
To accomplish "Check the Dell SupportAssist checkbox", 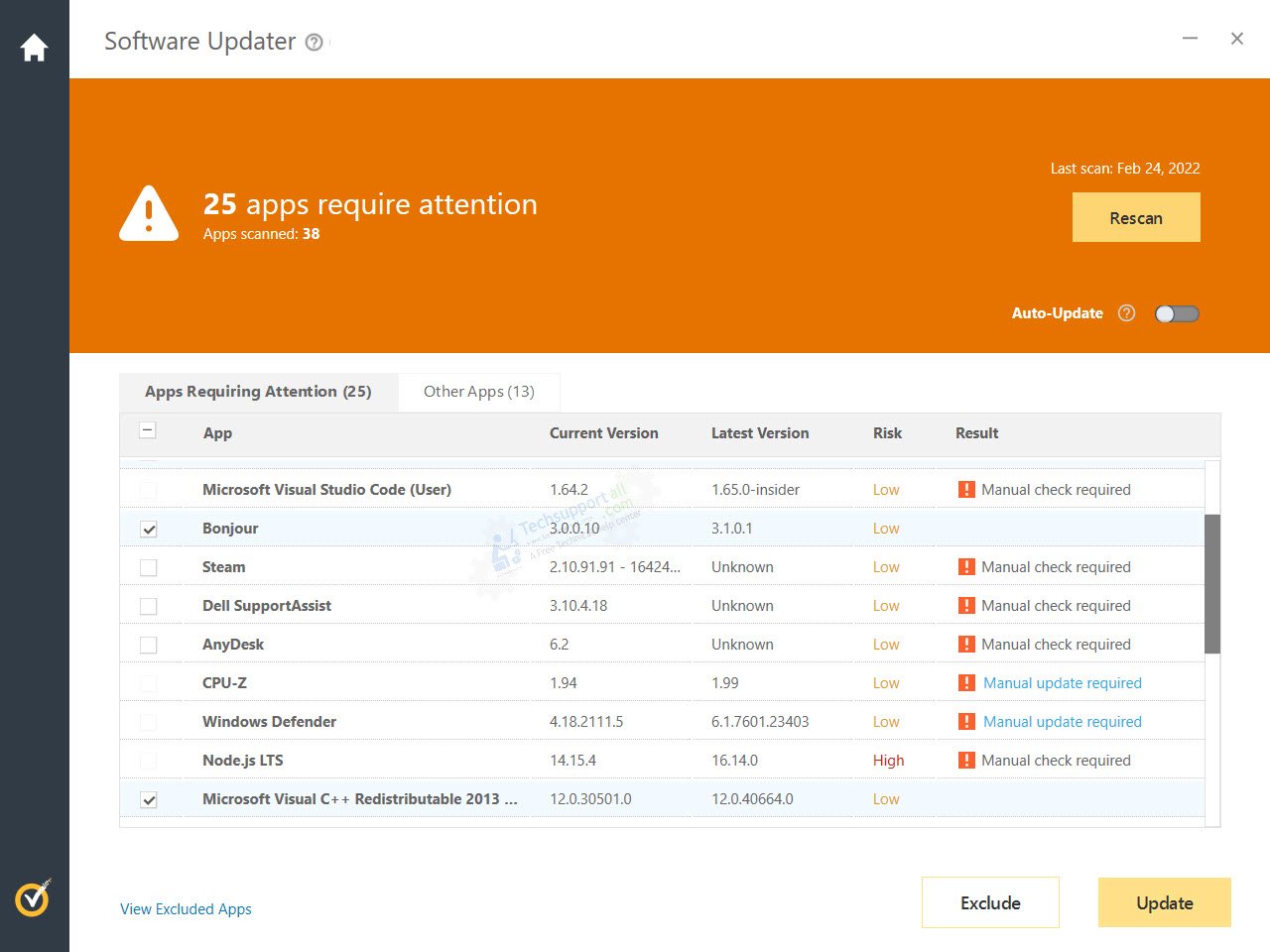I will pyautogui.click(x=149, y=606).
